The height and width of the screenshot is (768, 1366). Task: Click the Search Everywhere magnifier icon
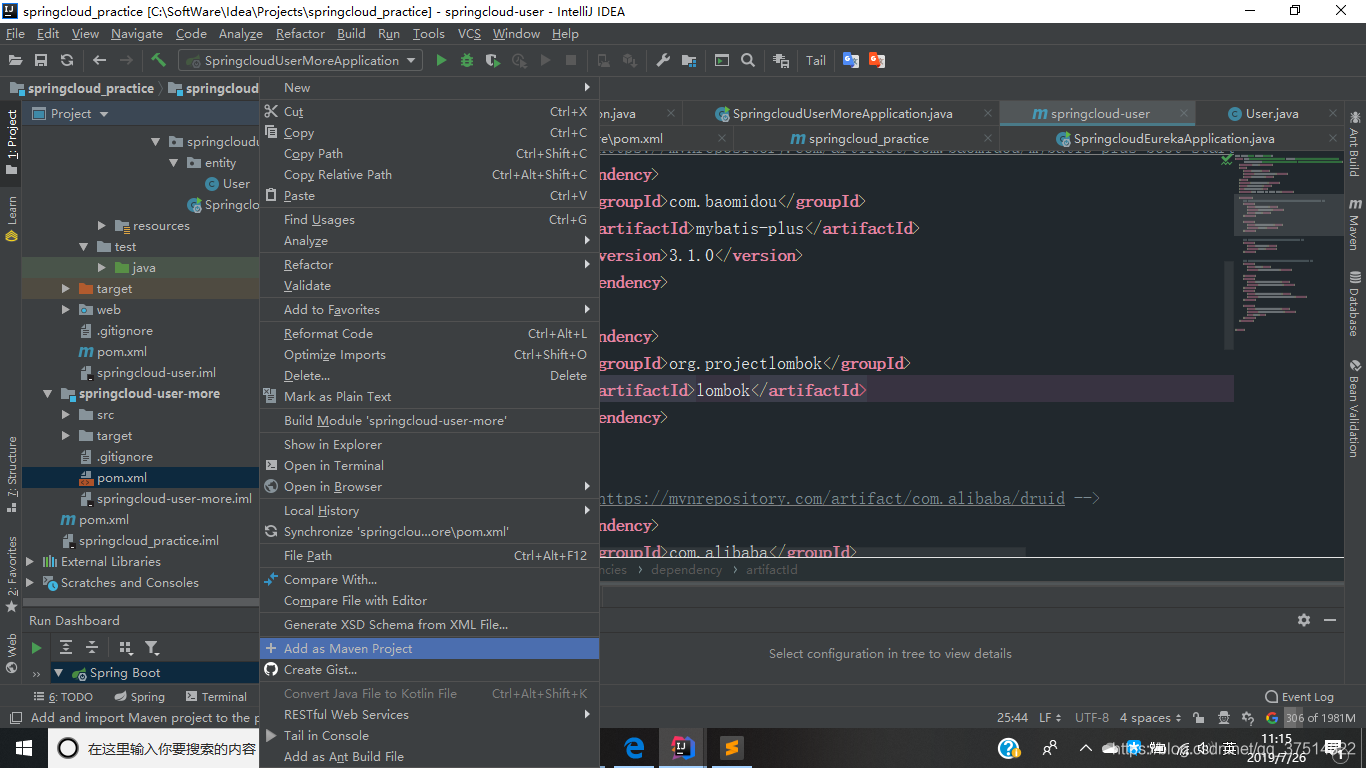point(748,60)
